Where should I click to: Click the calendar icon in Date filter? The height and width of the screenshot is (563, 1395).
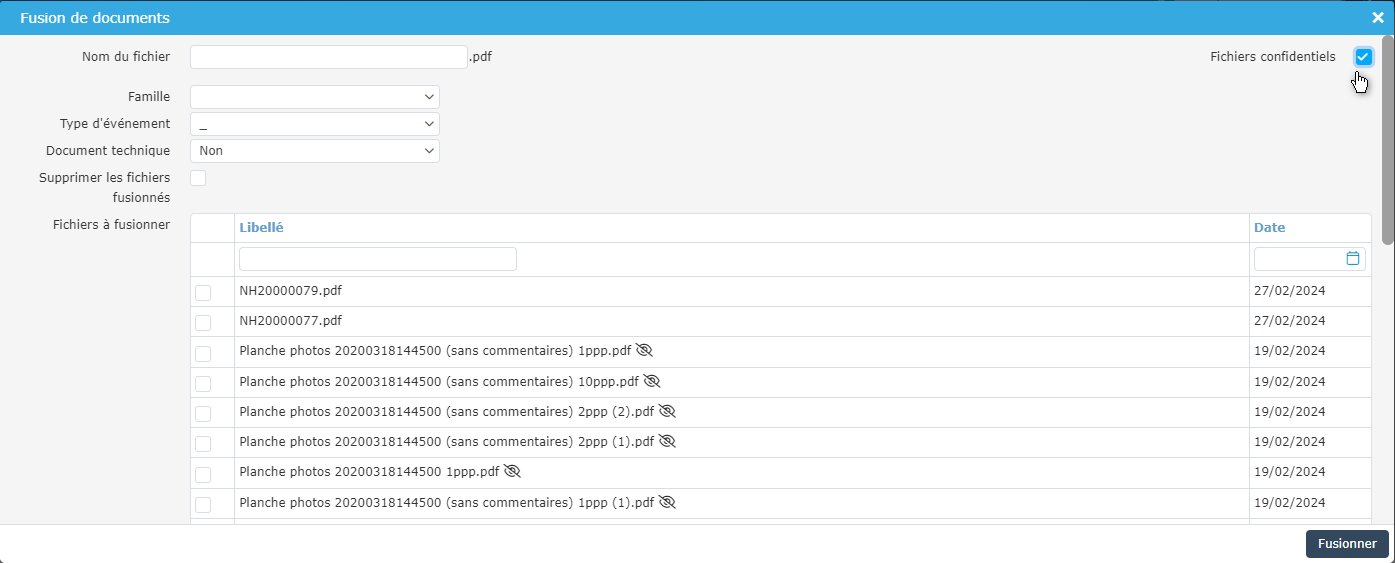pyautogui.click(x=1353, y=258)
